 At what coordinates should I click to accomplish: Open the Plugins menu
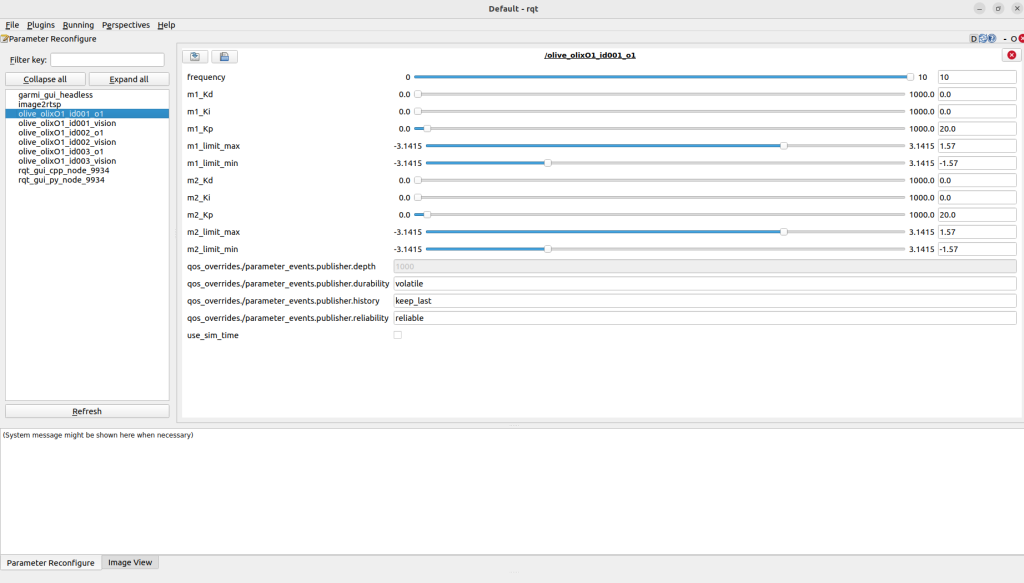(x=41, y=25)
